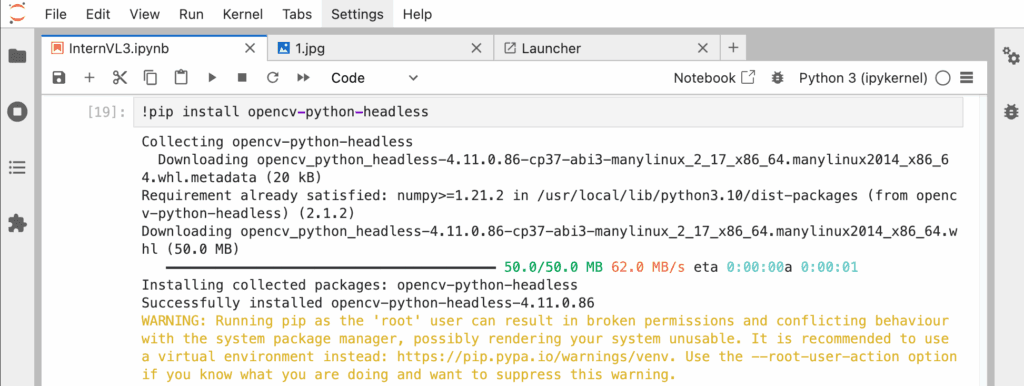Enable the debugger bug icon in the toolbar

(x=777, y=78)
